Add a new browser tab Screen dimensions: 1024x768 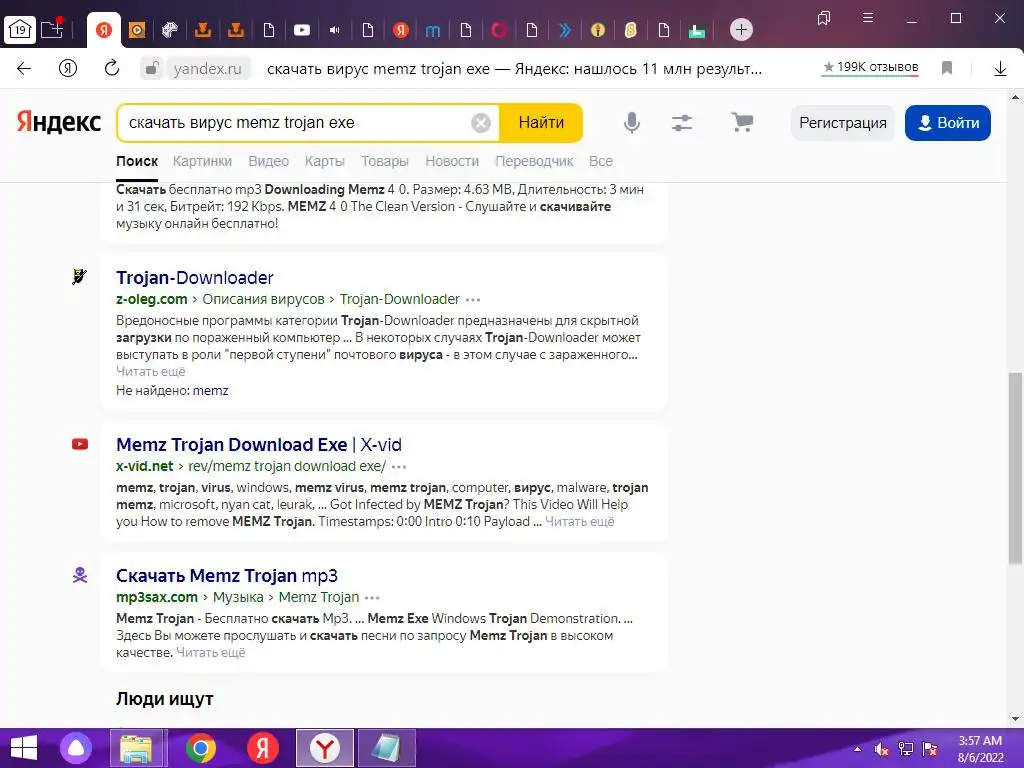[x=741, y=29]
